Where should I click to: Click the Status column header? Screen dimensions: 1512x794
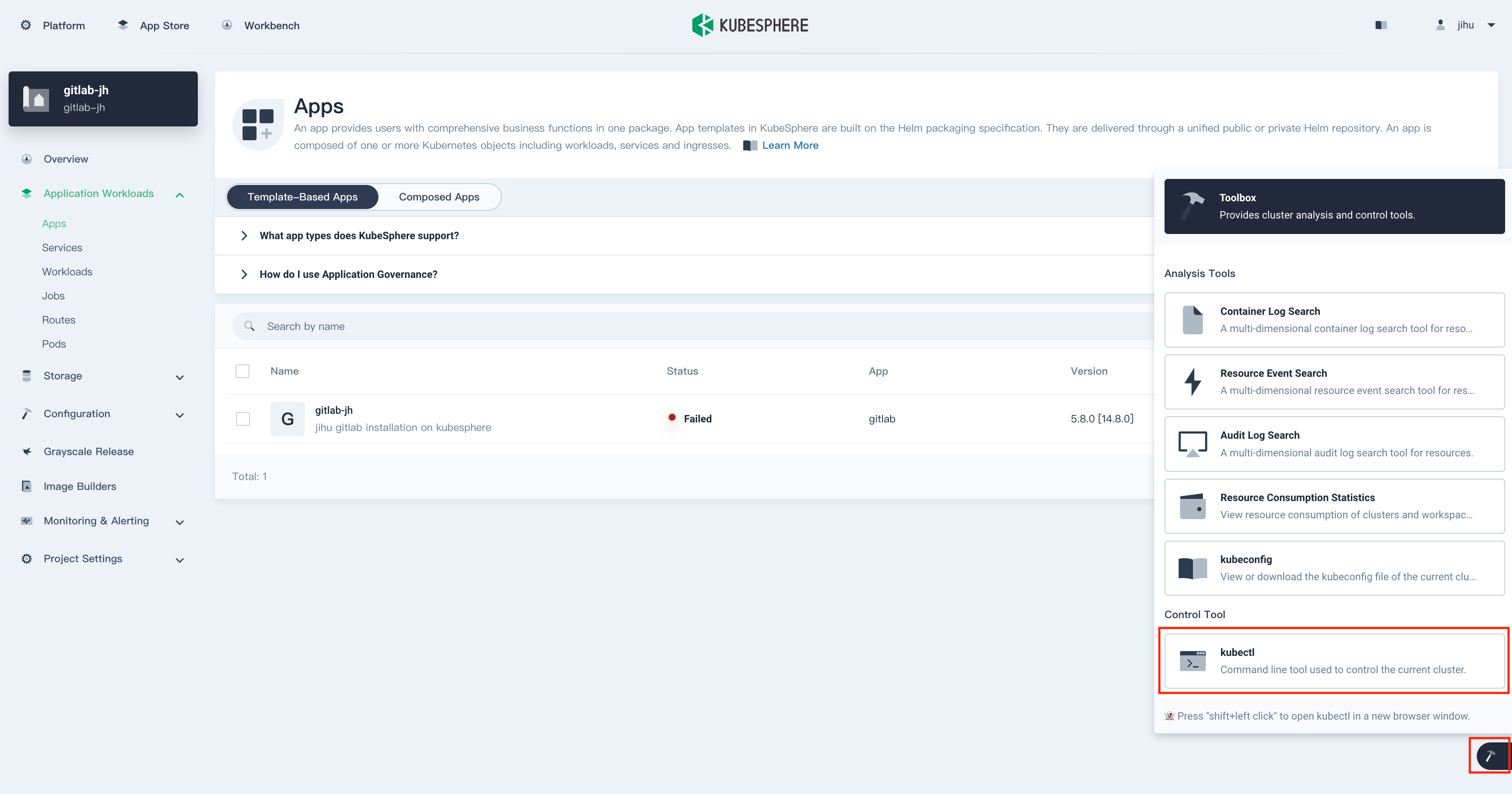pyautogui.click(x=682, y=371)
